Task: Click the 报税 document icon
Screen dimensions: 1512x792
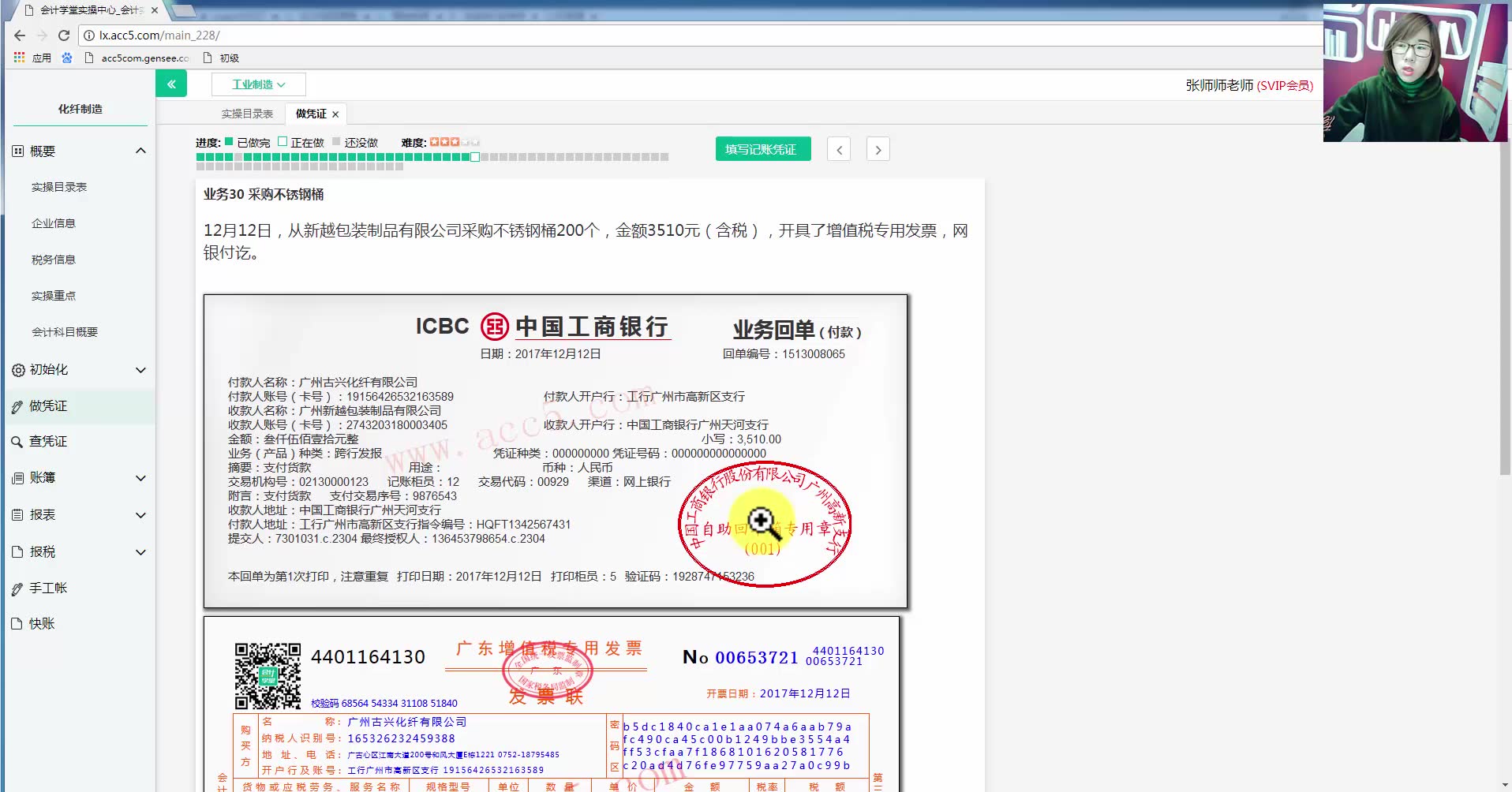Action: click(x=18, y=552)
